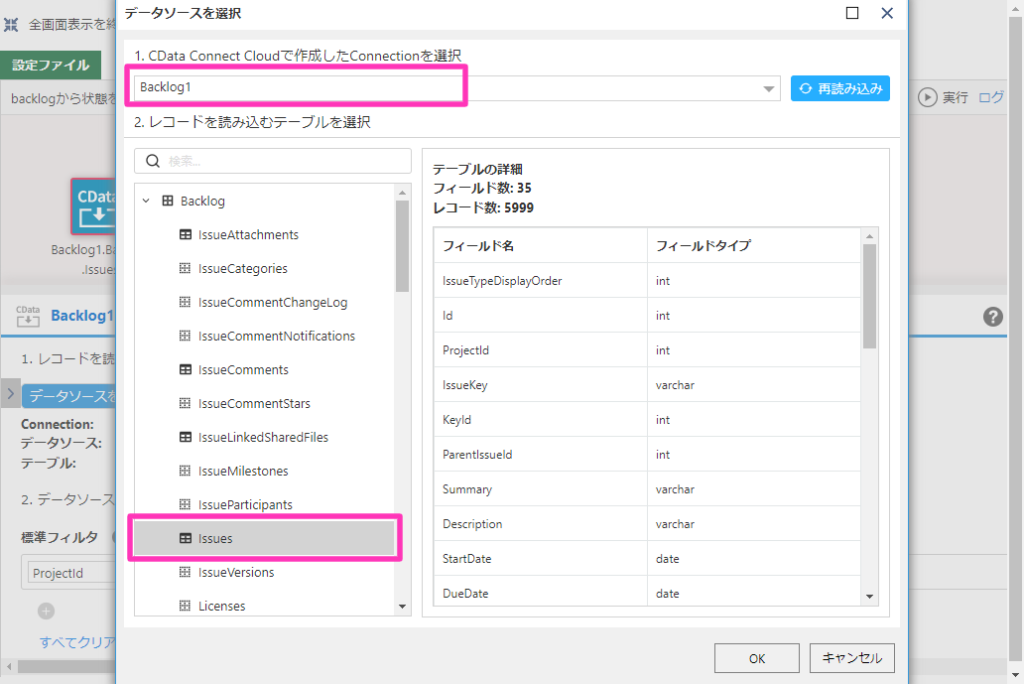
Task: Click the キャンセル button
Action: pyautogui.click(x=852, y=658)
